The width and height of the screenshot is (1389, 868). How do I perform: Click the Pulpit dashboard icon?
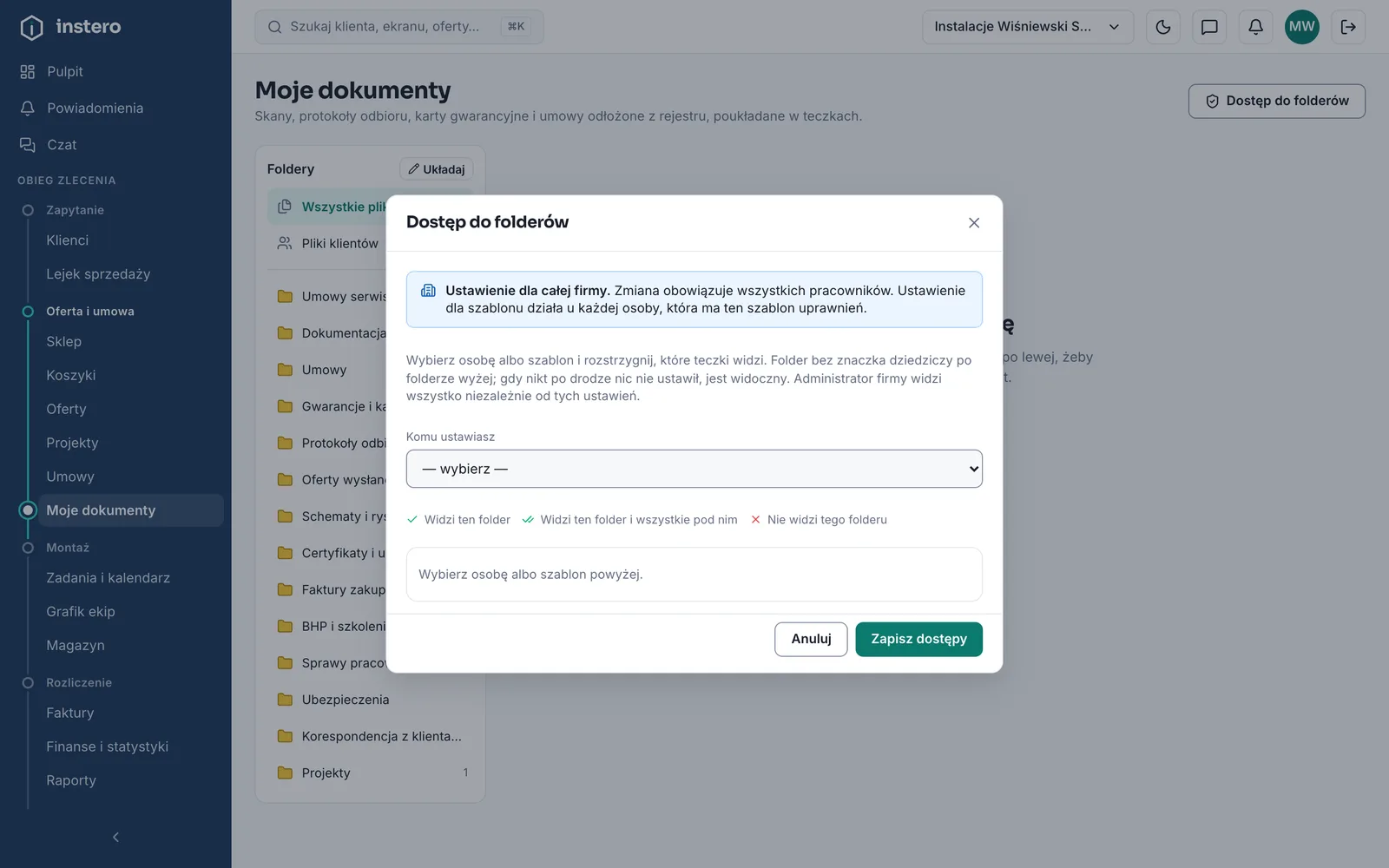pyautogui.click(x=28, y=71)
